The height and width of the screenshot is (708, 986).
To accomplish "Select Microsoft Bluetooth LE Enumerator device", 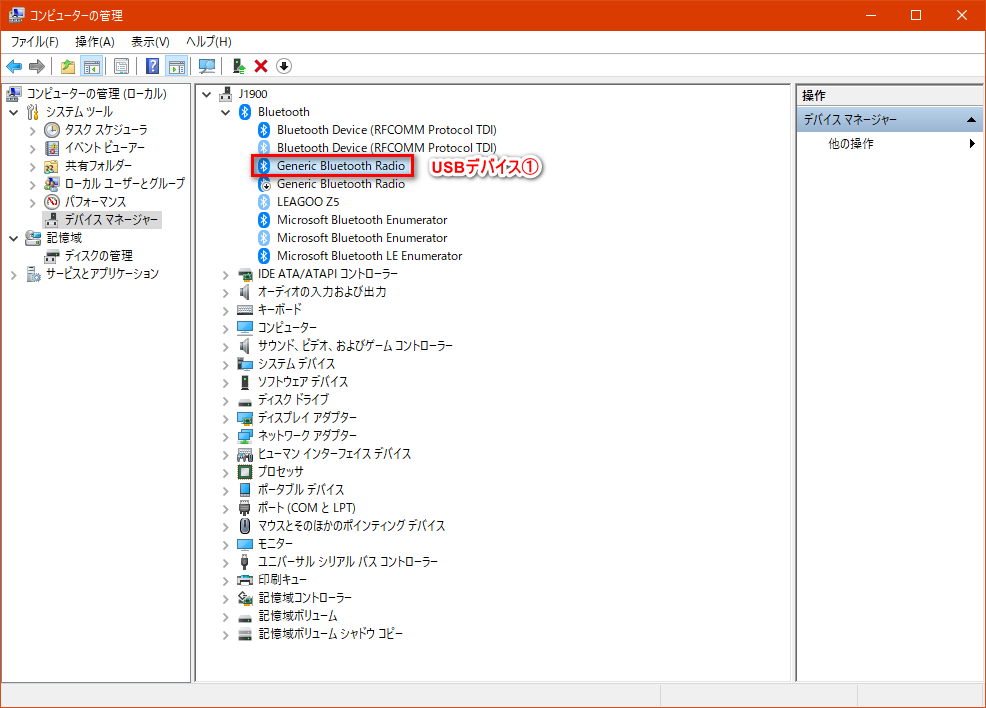I will coord(369,256).
